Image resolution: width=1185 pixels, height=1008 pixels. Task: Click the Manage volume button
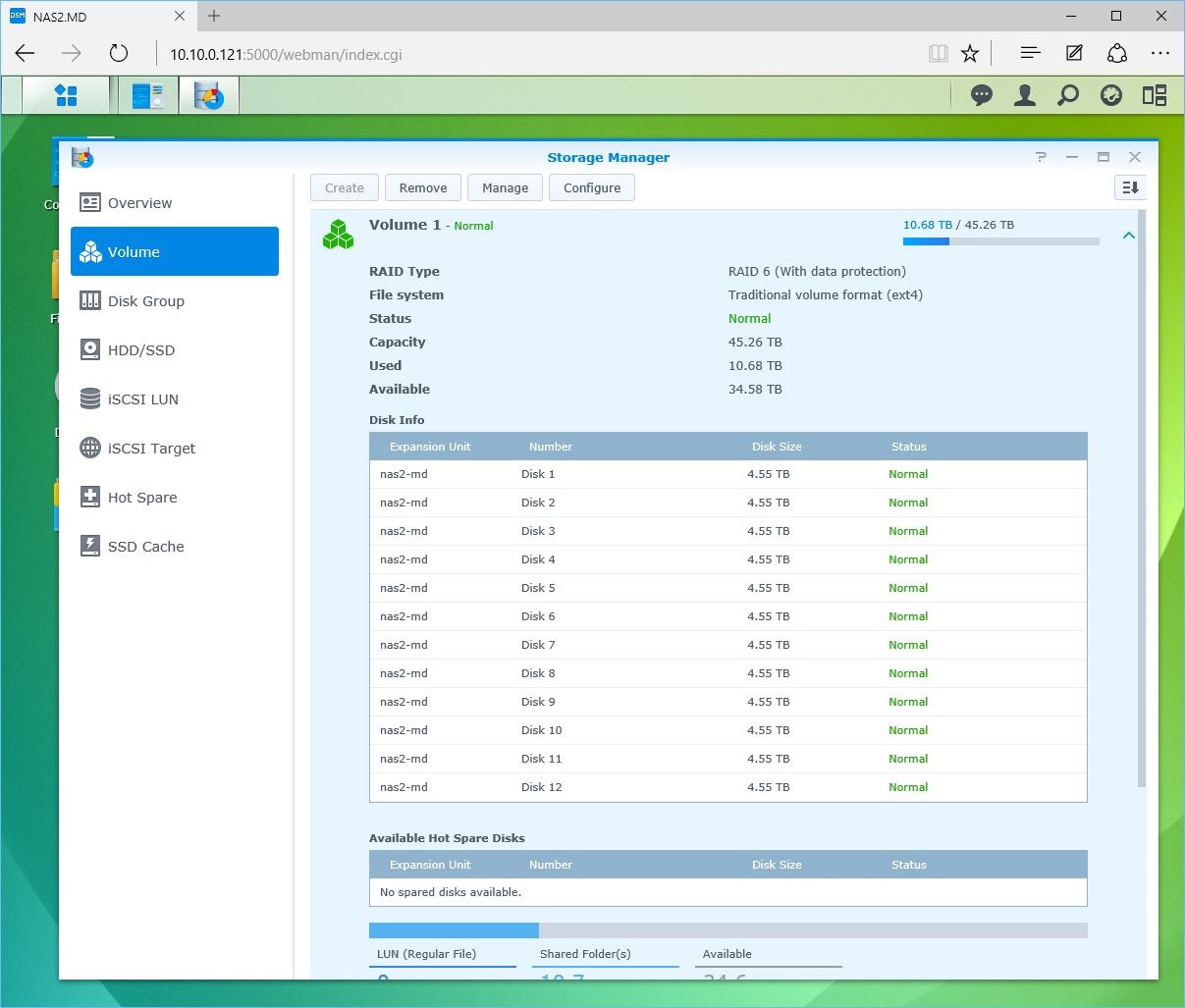pyautogui.click(x=506, y=187)
